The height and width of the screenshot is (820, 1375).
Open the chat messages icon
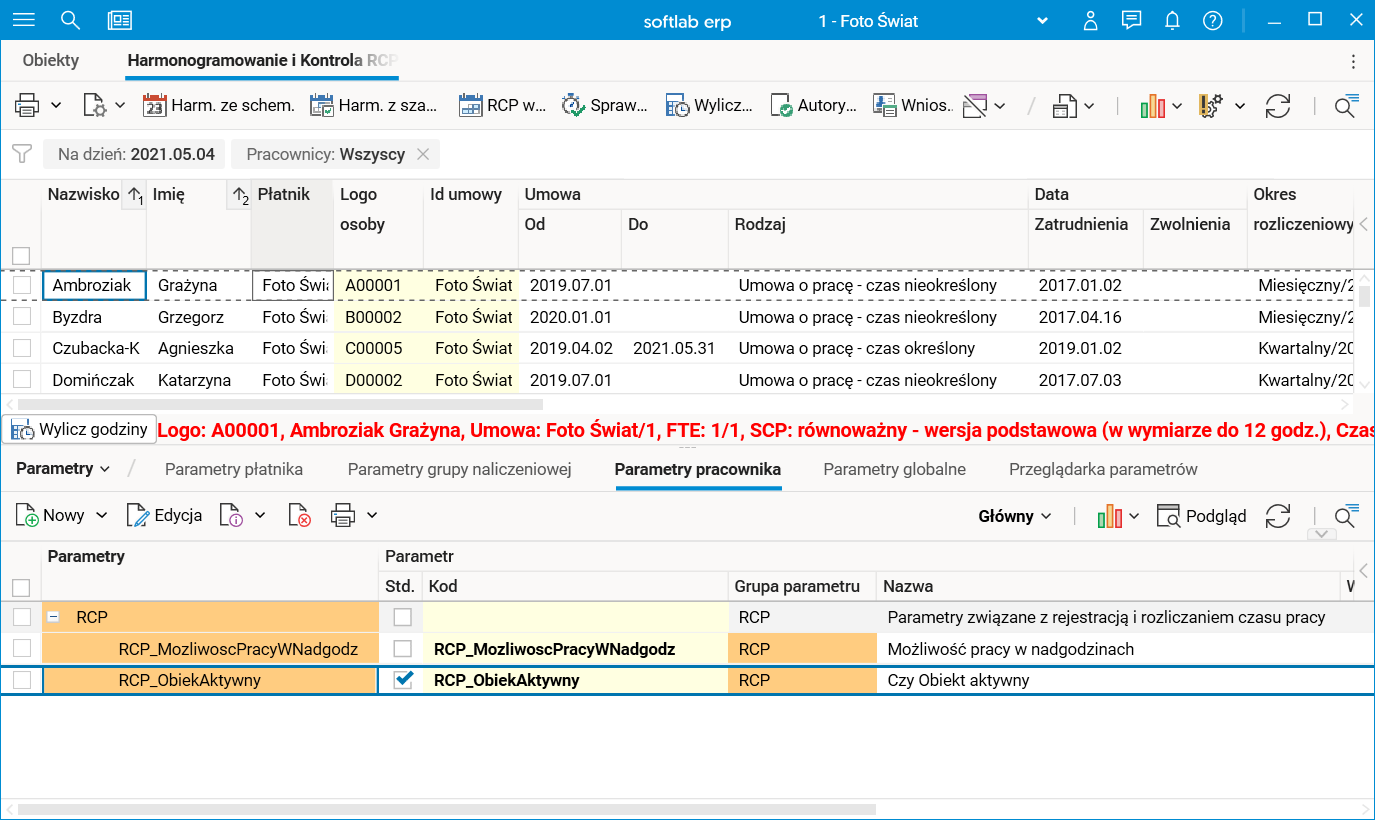pyautogui.click(x=1131, y=20)
